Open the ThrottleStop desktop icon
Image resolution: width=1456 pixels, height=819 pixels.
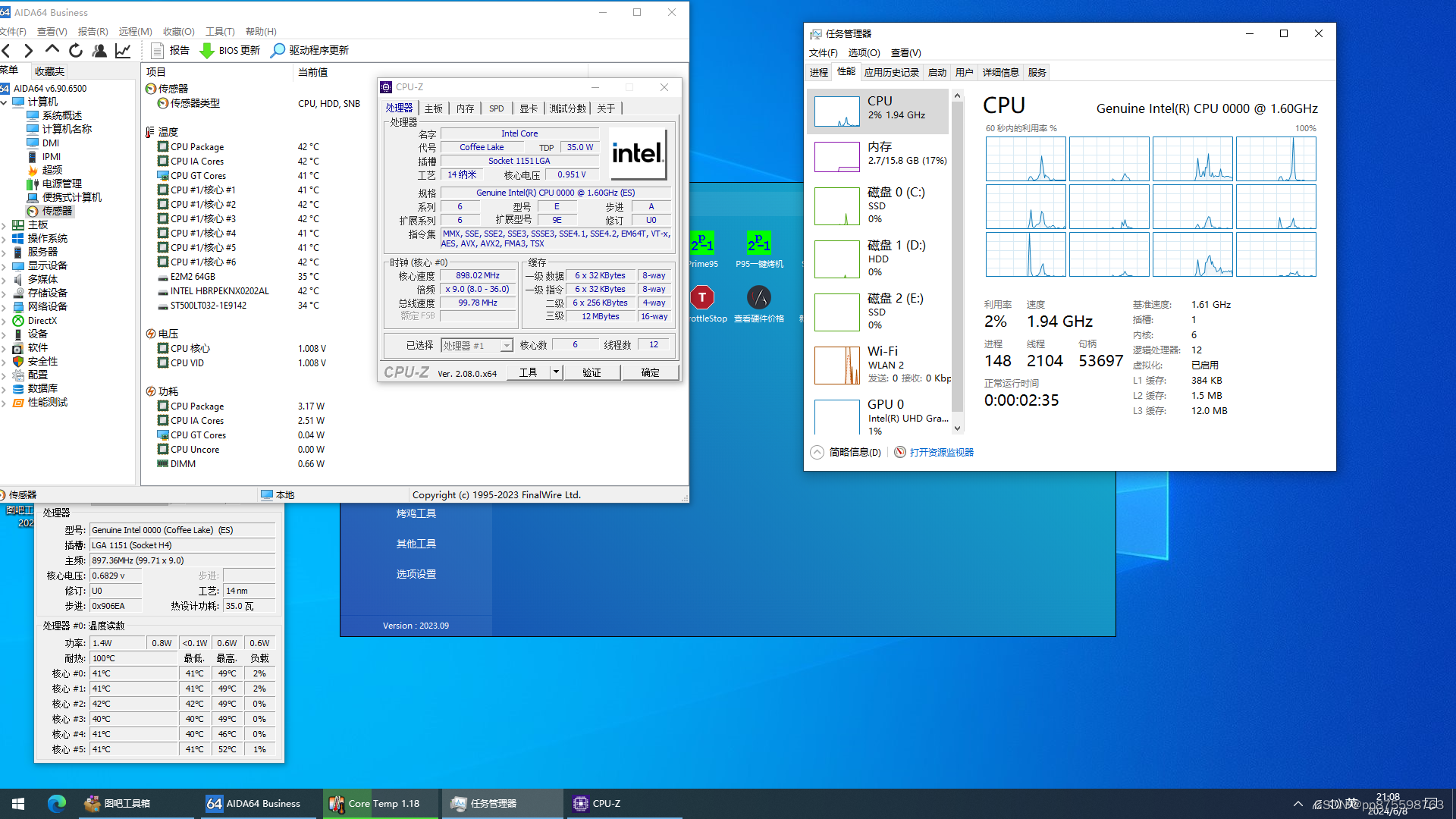click(705, 304)
